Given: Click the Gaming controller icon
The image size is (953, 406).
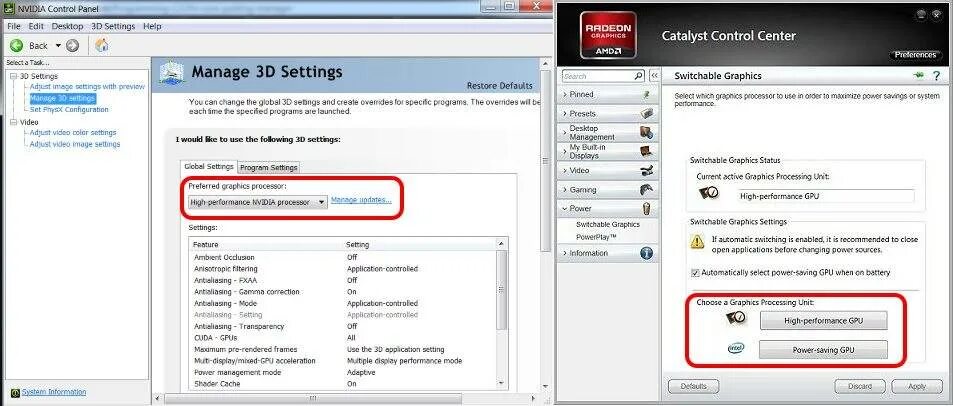Looking at the screenshot, I should (x=647, y=190).
